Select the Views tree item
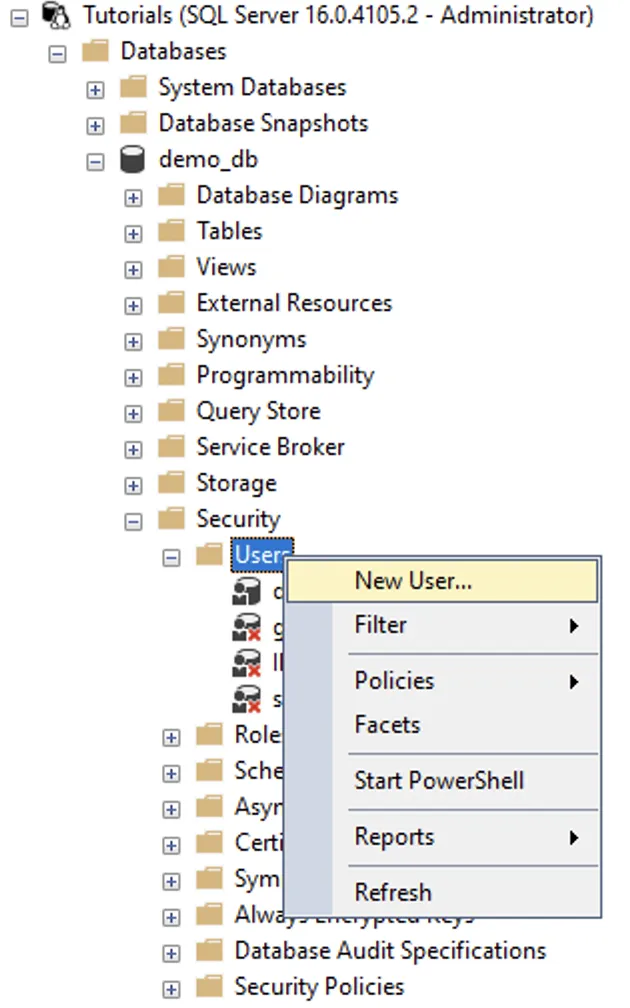Screen dimensions: 630x1008 pos(226,267)
